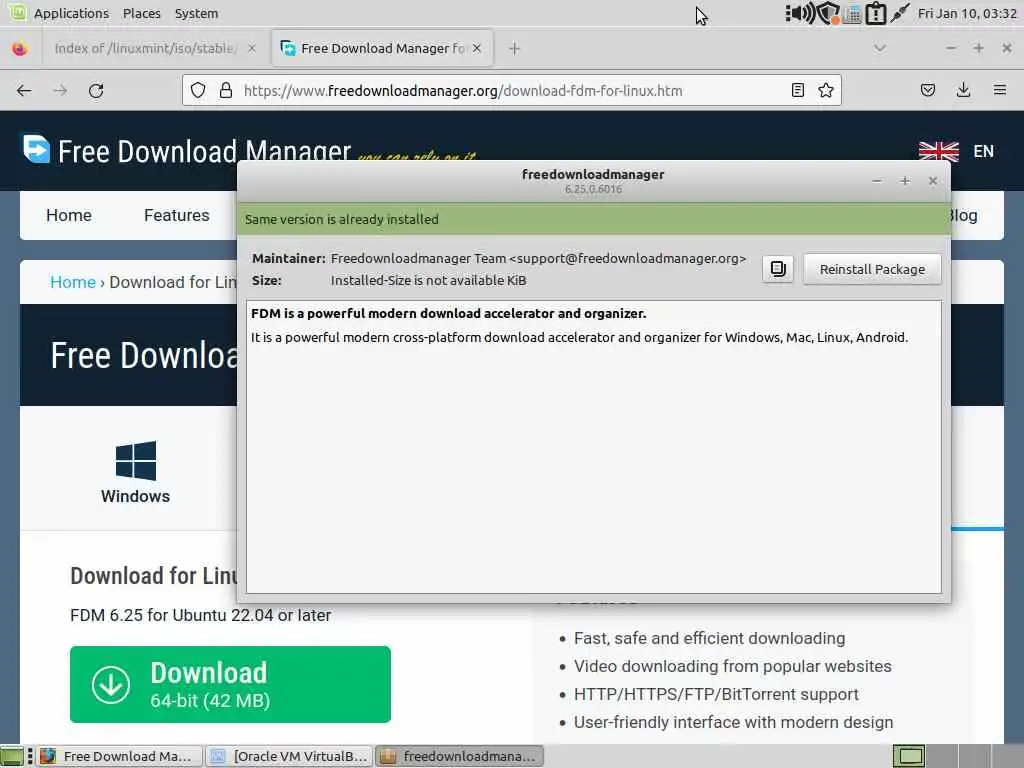Viewport: 1024px width, 768px height.
Task: Click the Linux Mint logo icon
Action: [x=17, y=12]
